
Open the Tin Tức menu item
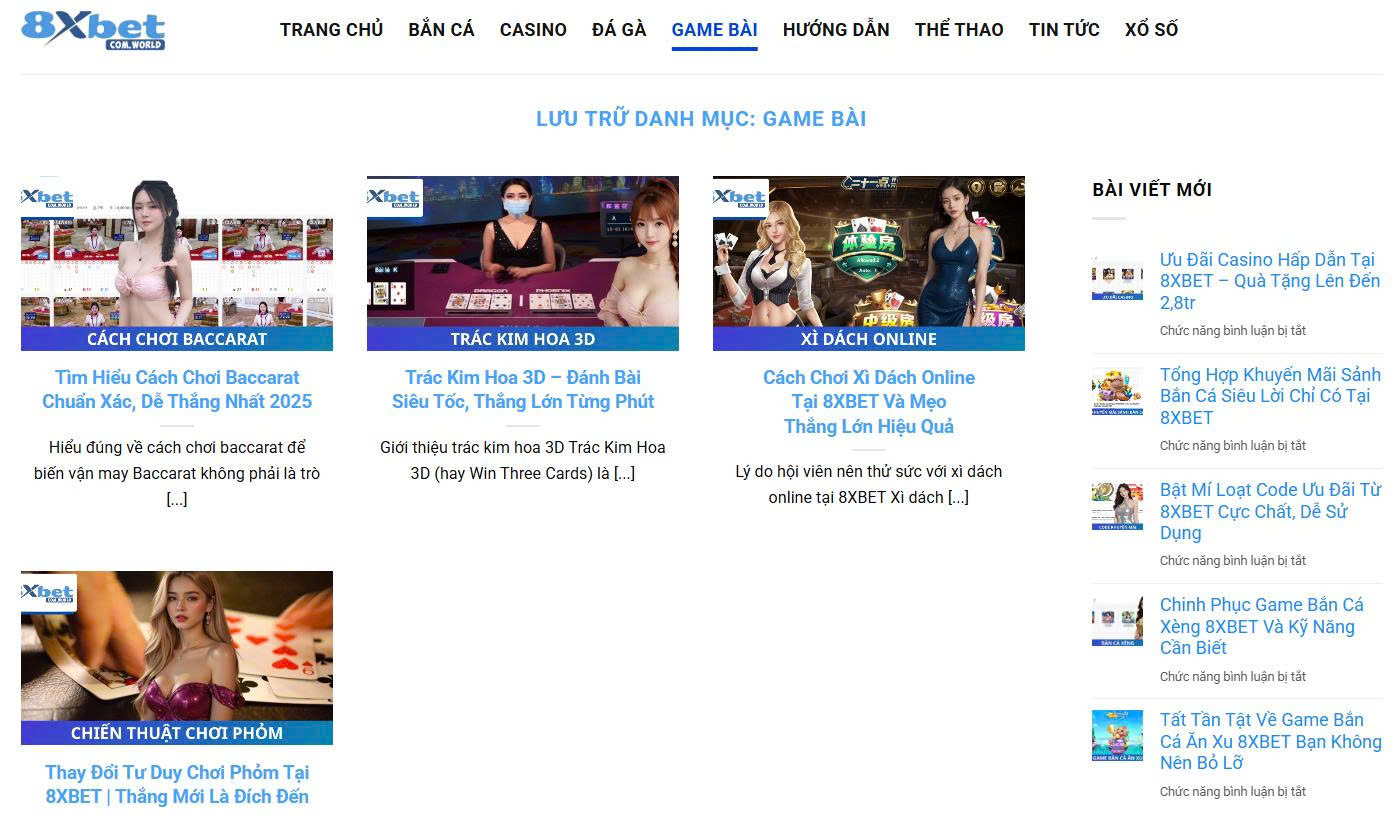(1064, 30)
